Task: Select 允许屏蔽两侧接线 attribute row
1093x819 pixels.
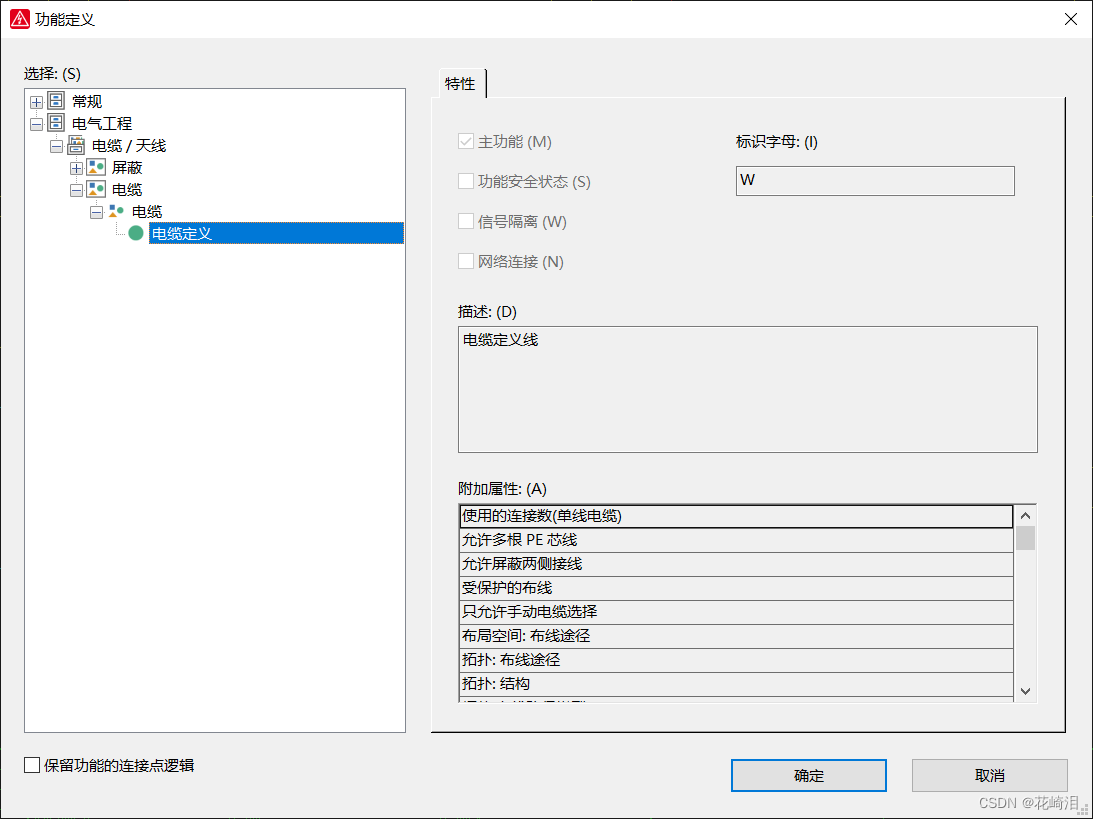Action: coord(736,564)
